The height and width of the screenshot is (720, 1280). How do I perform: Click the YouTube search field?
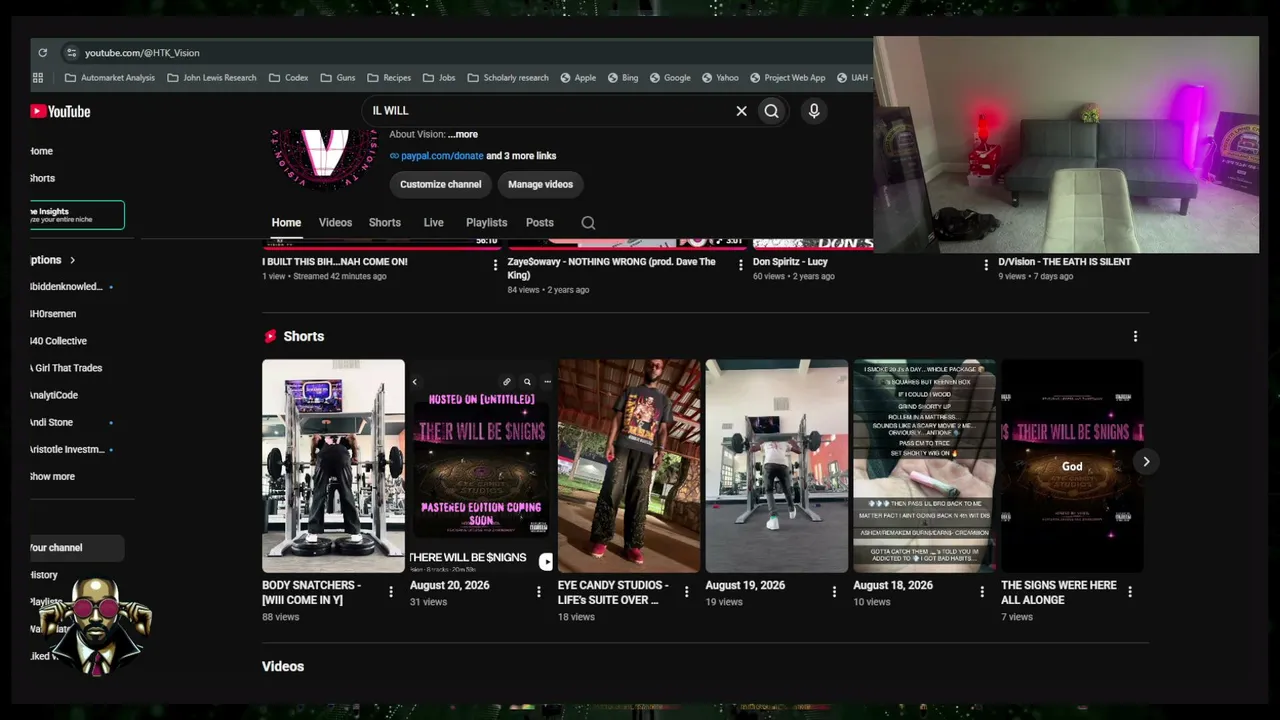point(550,111)
